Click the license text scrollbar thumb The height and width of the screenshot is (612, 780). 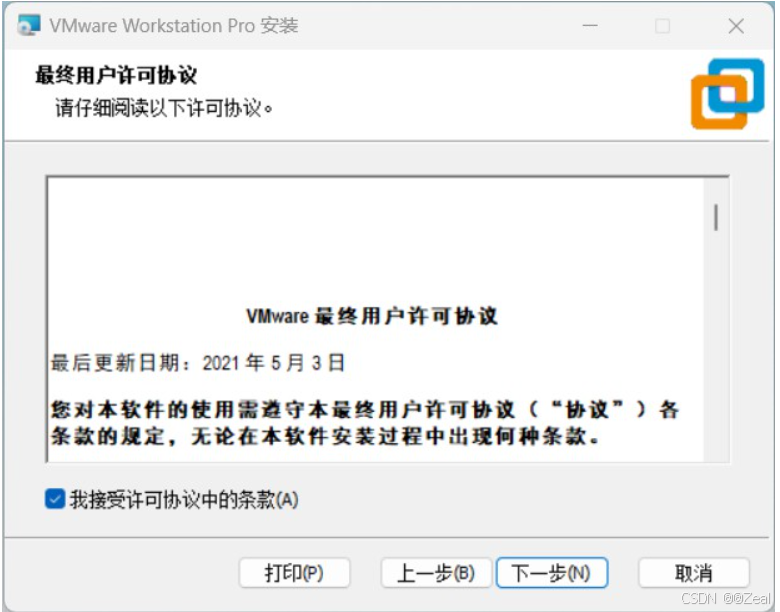[716, 217]
